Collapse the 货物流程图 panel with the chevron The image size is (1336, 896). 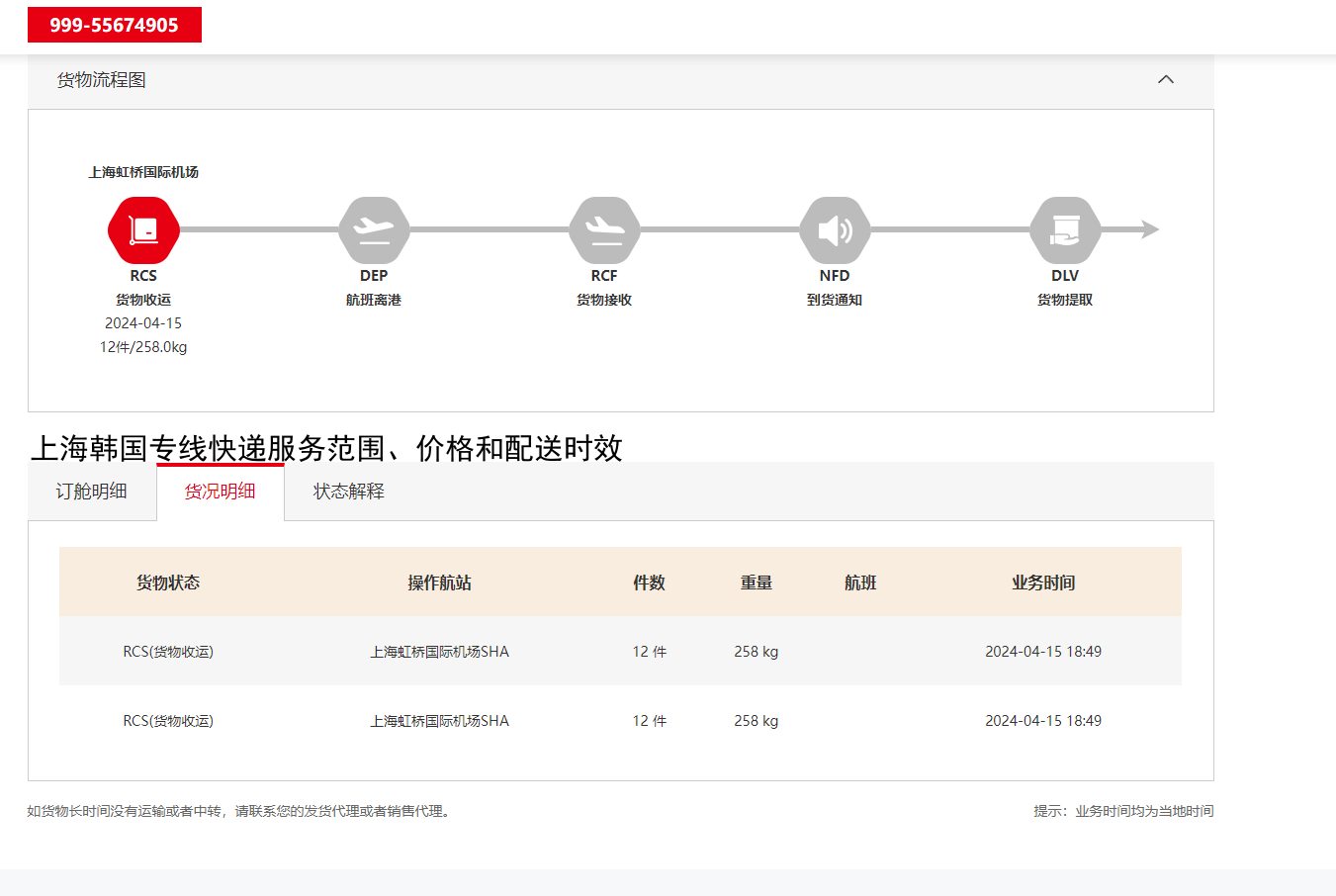[1166, 79]
